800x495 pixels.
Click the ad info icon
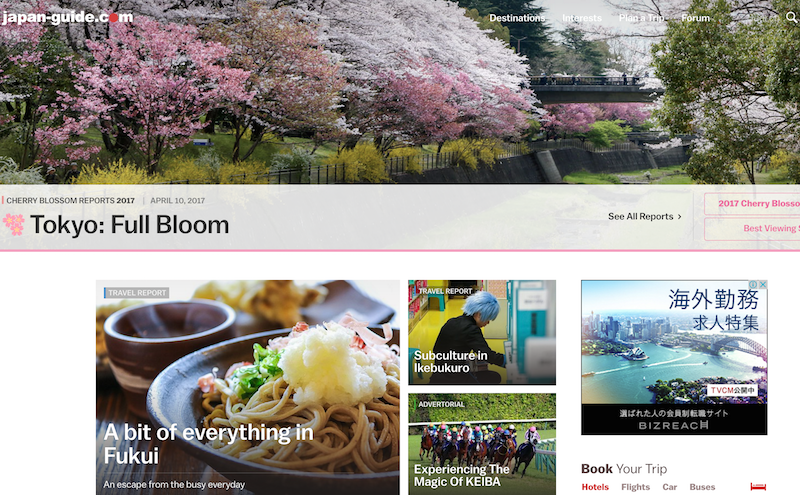753,284
